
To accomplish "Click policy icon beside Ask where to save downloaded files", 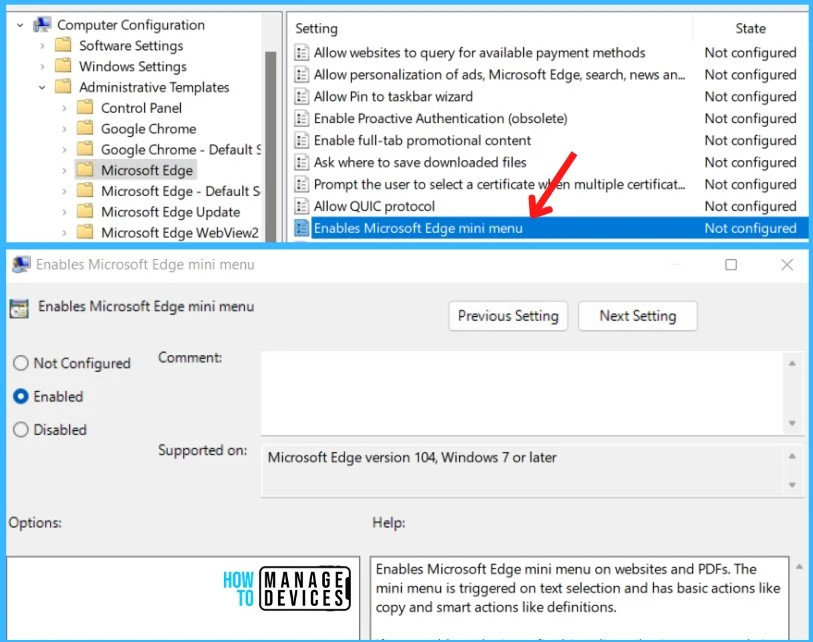I will pos(302,162).
